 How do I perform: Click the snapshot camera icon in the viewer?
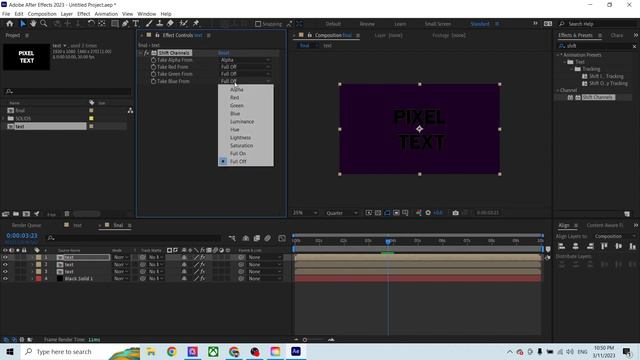click(x=456, y=213)
